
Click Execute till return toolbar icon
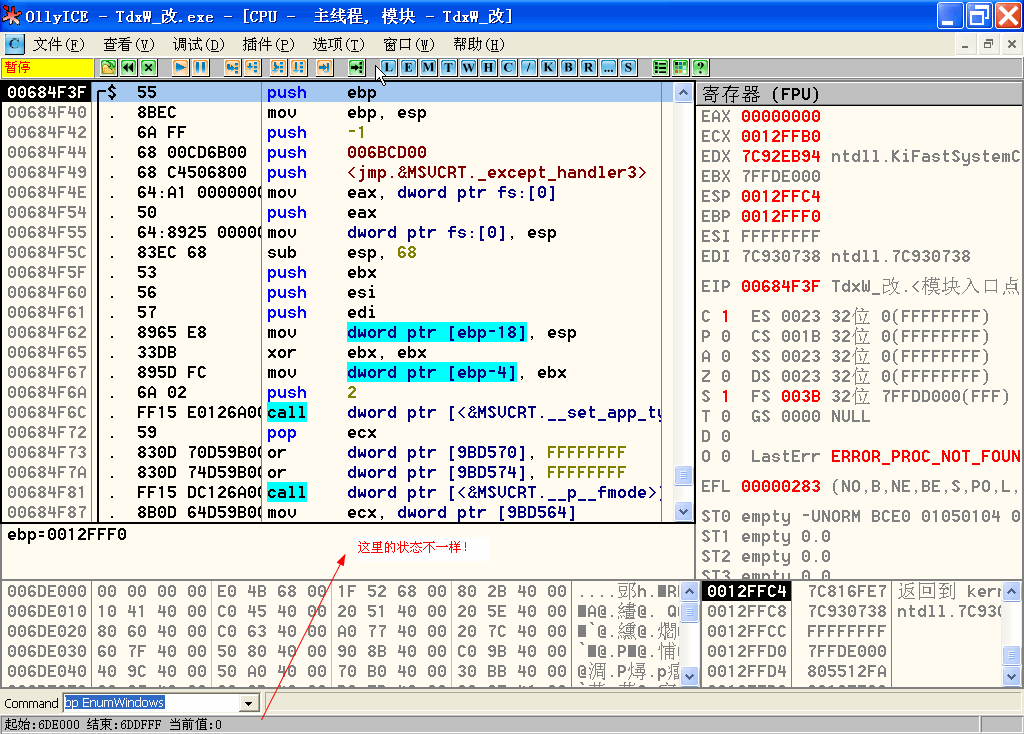(x=325, y=67)
